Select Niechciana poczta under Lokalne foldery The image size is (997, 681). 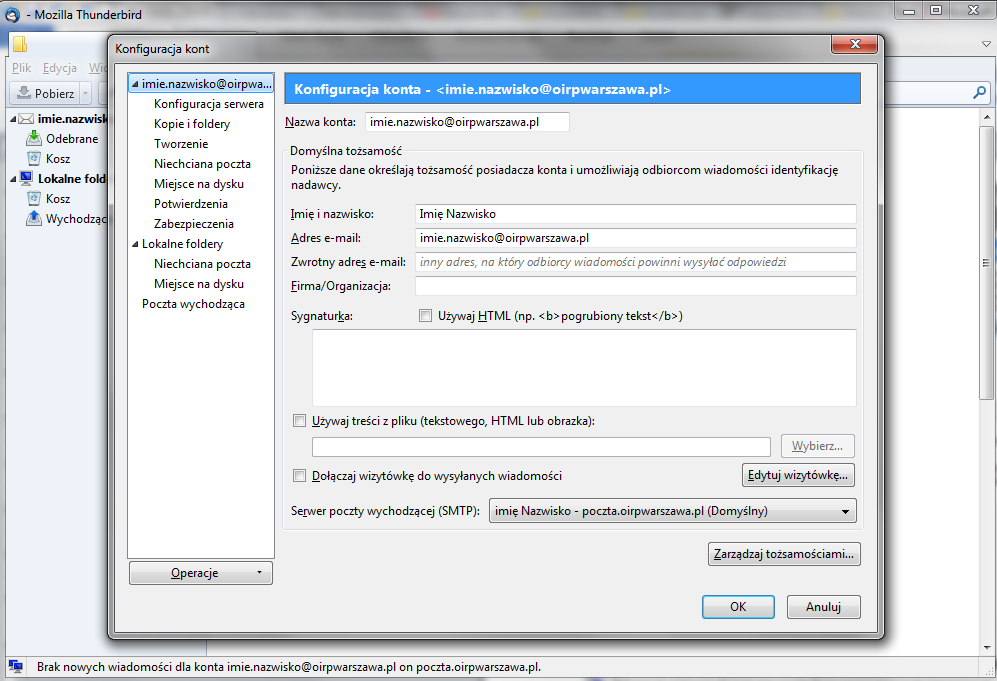pos(202,264)
